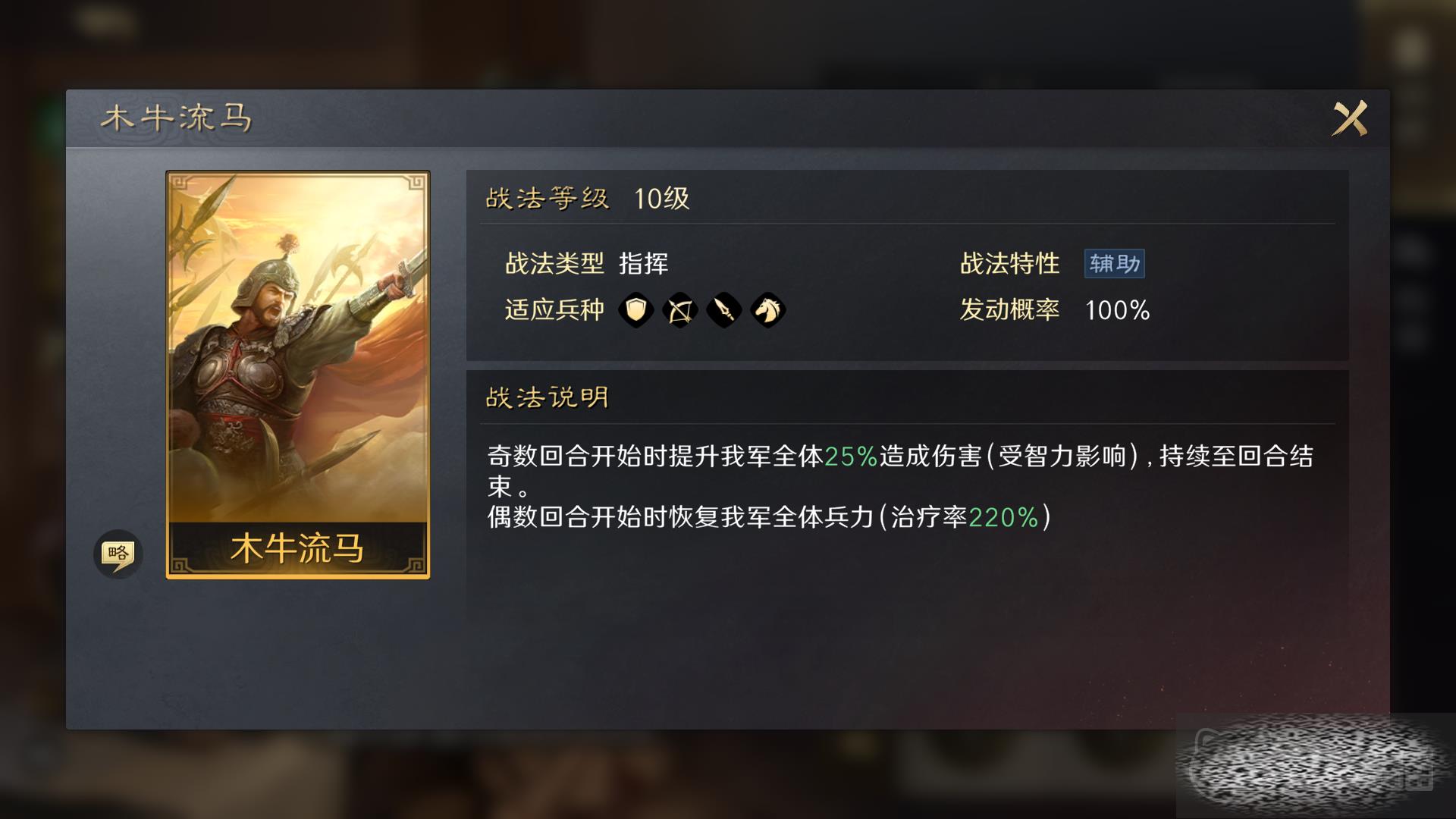Tap the 战法特性 label

[x=1009, y=264]
